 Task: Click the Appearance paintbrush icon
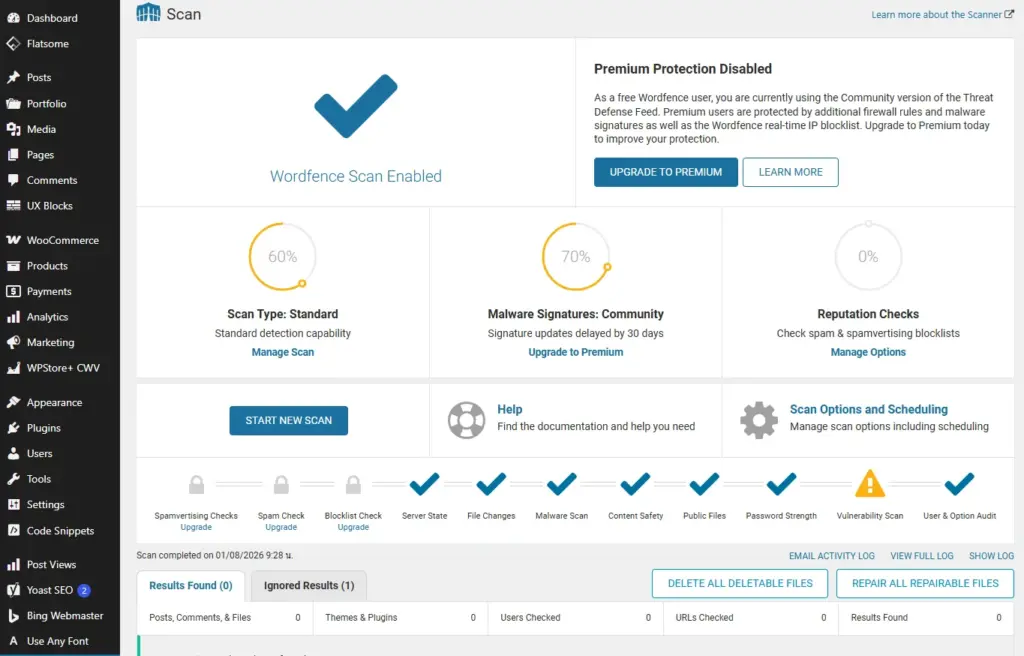pos(13,402)
